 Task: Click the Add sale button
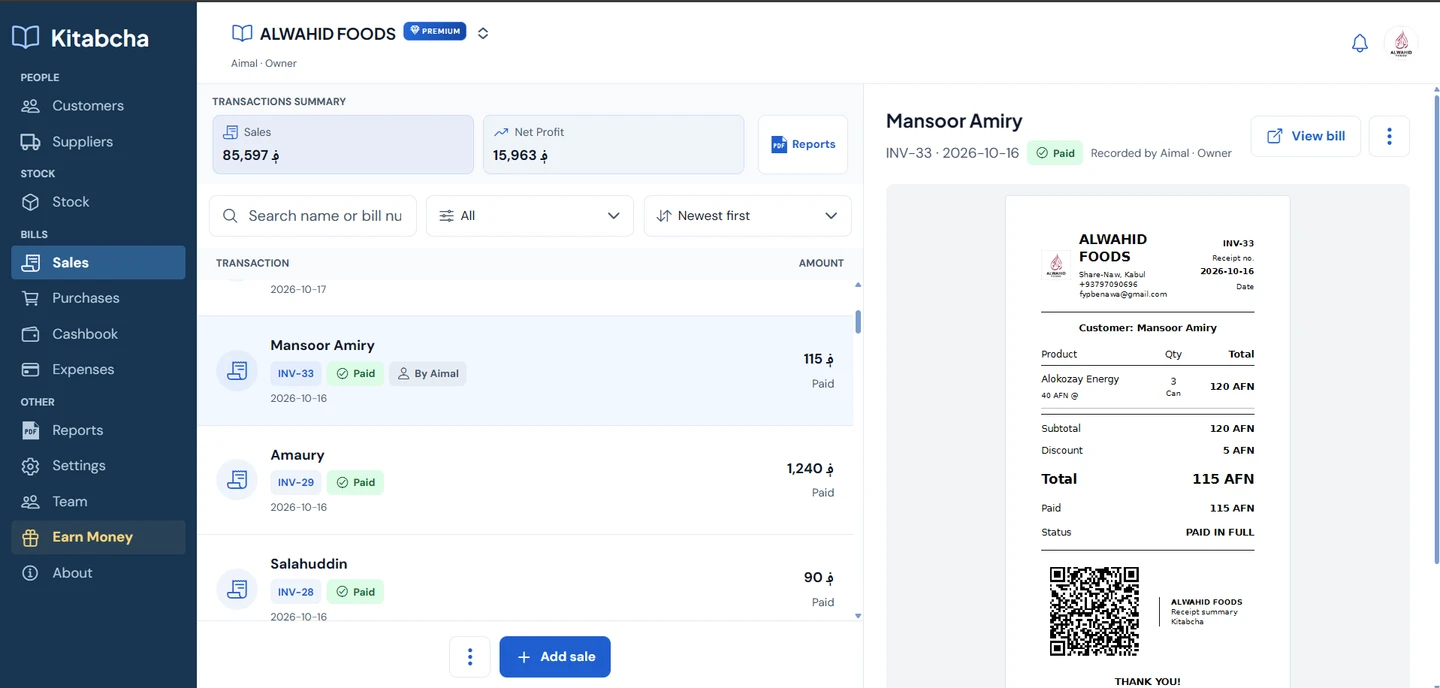(555, 657)
